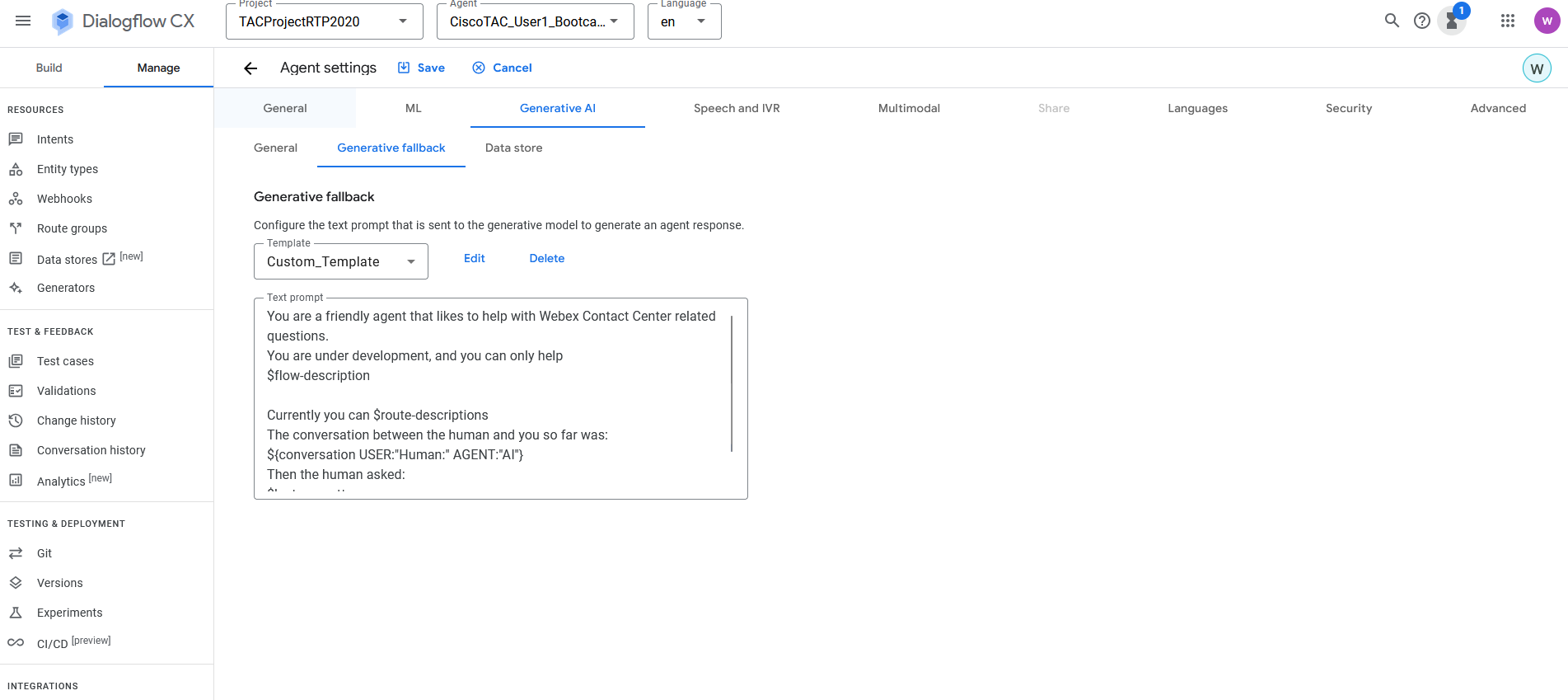Open the General sub-tab under Generative AI

(x=275, y=148)
